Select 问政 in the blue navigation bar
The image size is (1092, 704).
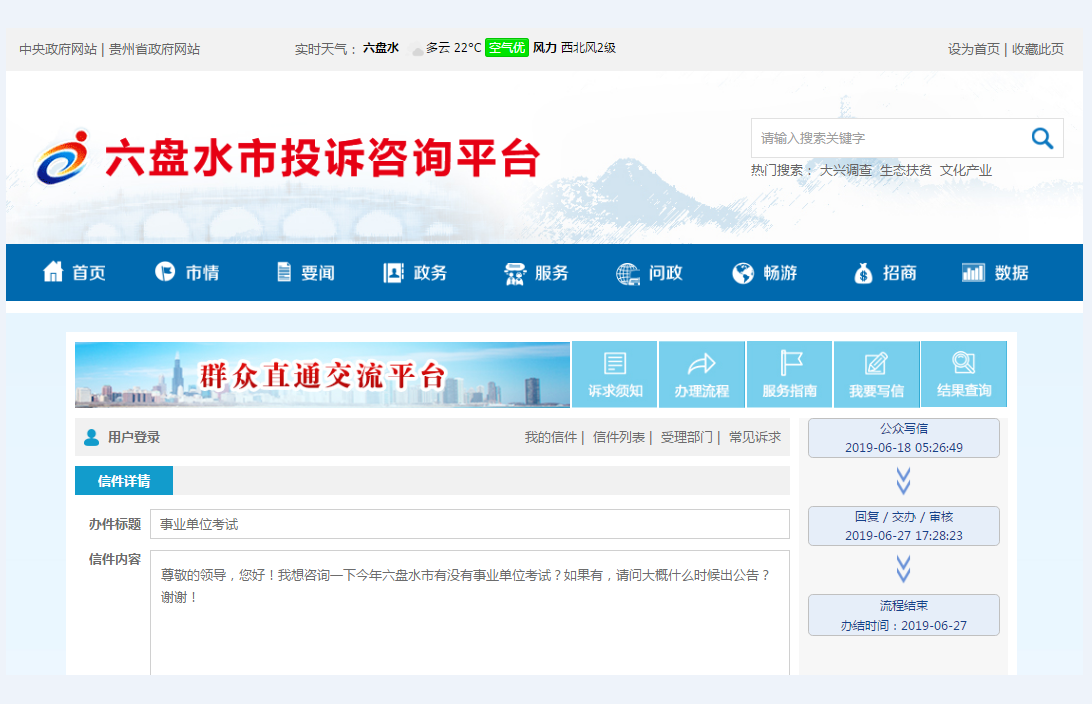(649, 273)
